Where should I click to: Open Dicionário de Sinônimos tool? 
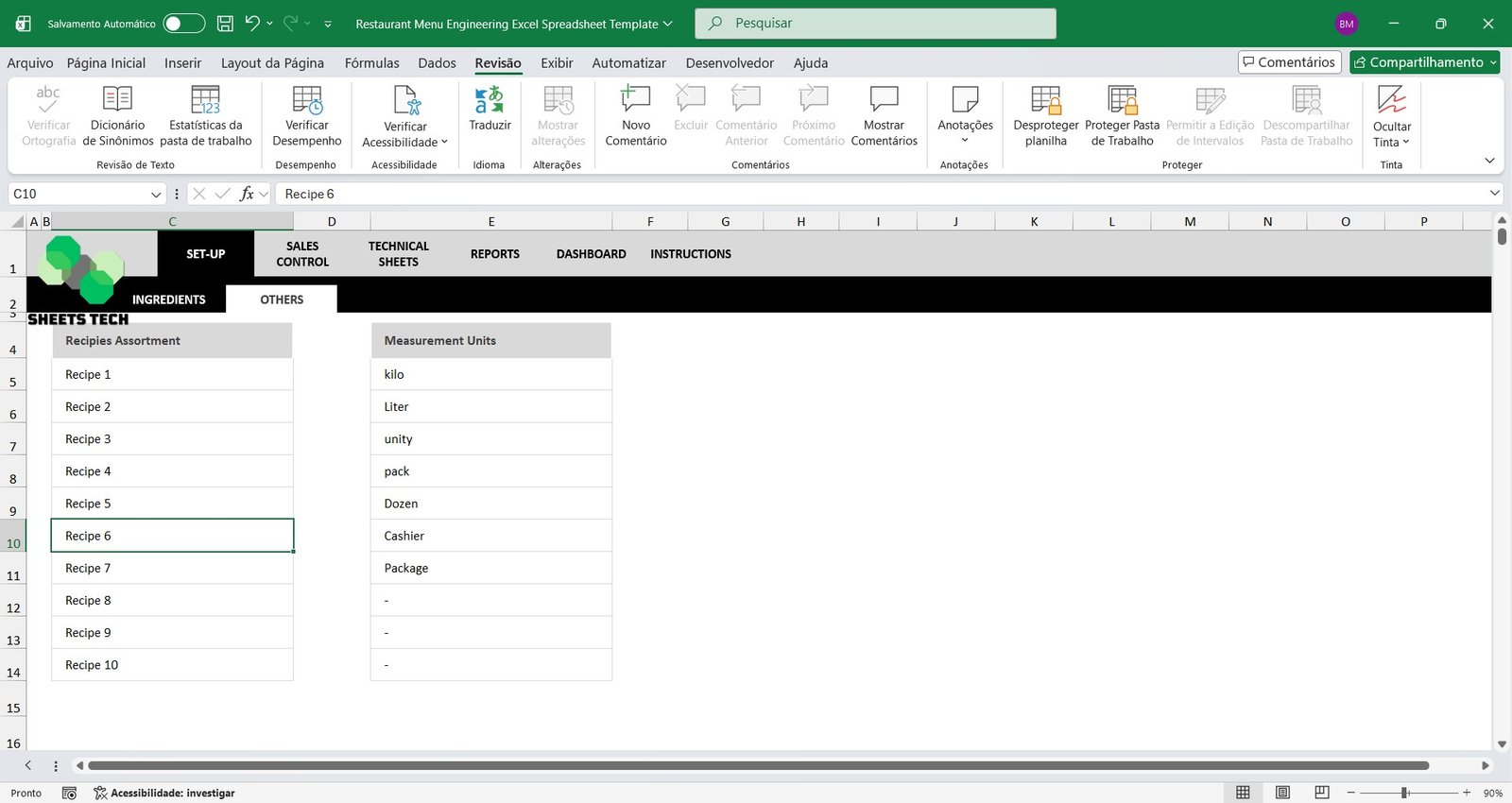pyautogui.click(x=117, y=100)
